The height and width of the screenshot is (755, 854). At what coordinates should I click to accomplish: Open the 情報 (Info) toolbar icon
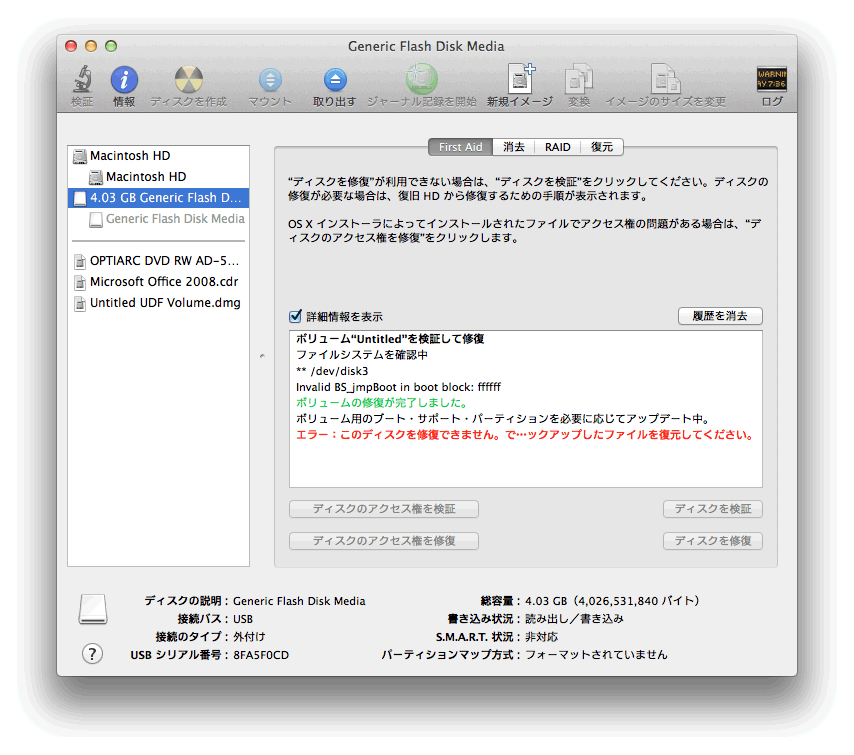click(124, 80)
